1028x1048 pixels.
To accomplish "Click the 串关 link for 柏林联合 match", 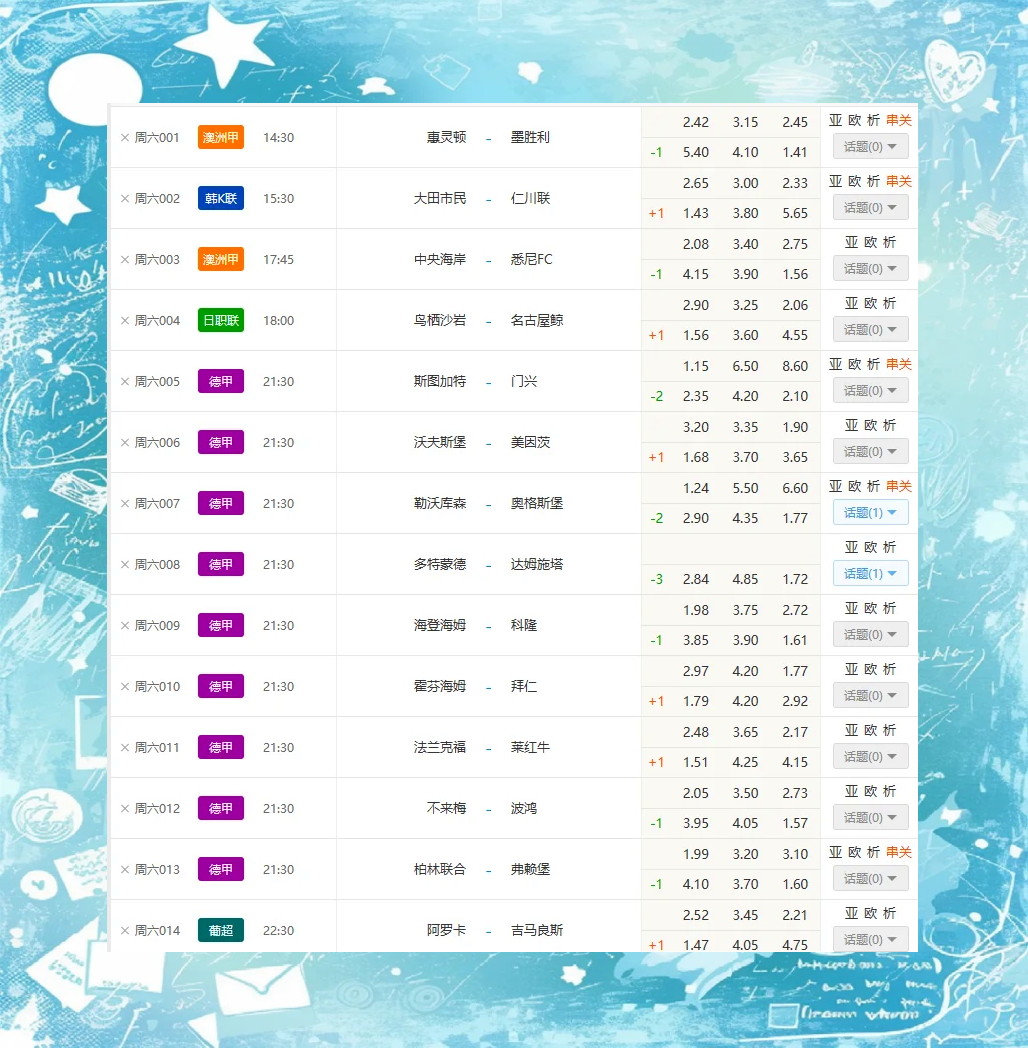I will click(899, 852).
